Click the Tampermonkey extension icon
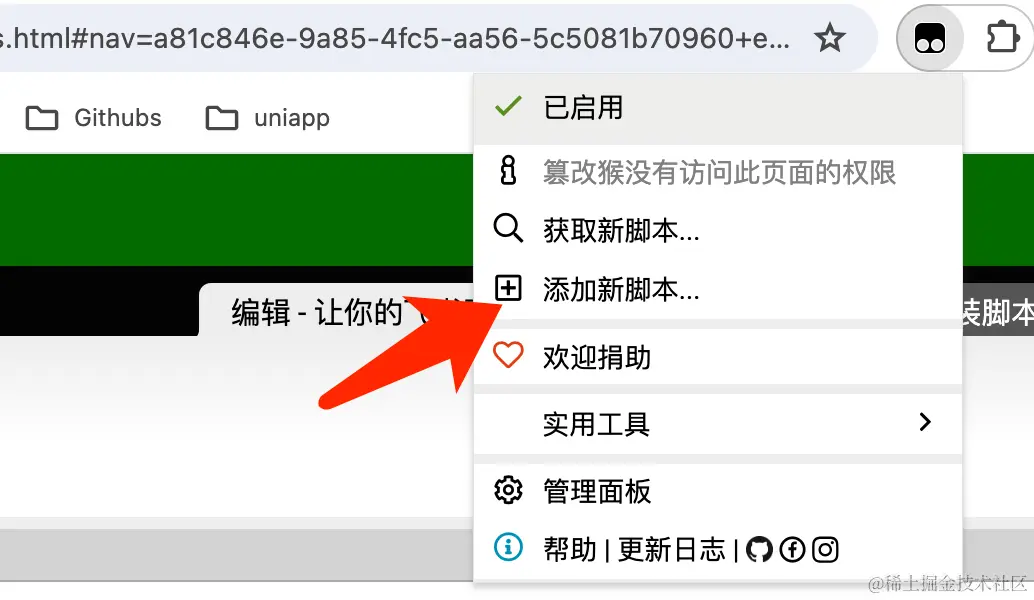 pyautogui.click(x=930, y=38)
